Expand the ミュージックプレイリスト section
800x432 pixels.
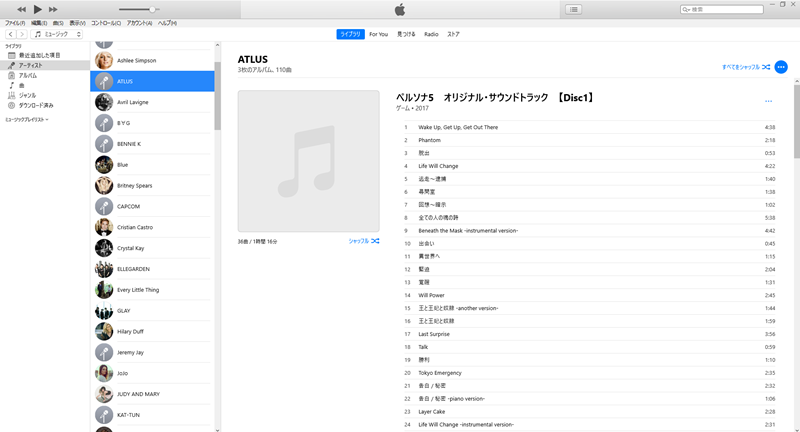pyautogui.click(x=27, y=119)
